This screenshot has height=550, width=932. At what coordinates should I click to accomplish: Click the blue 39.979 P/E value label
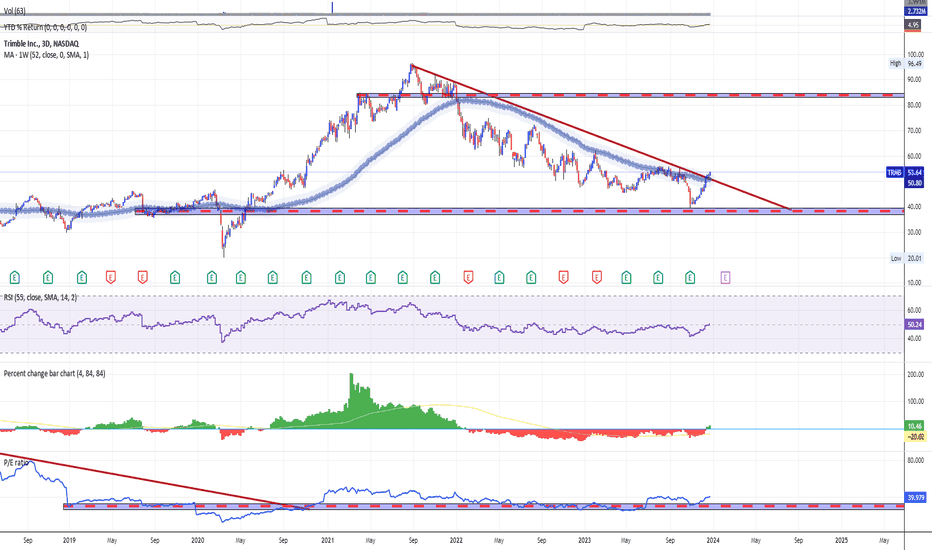click(x=915, y=497)
